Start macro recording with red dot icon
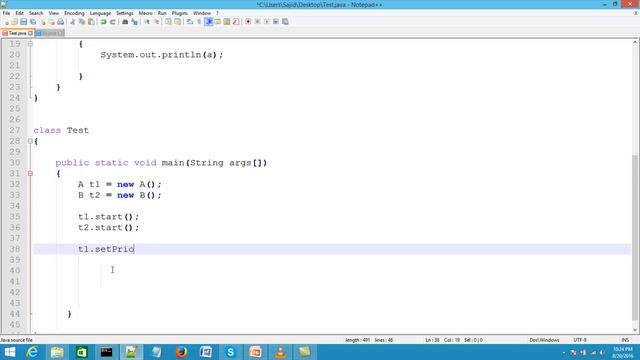The height and width of the screenshot is (360, 640). point(248,22)
